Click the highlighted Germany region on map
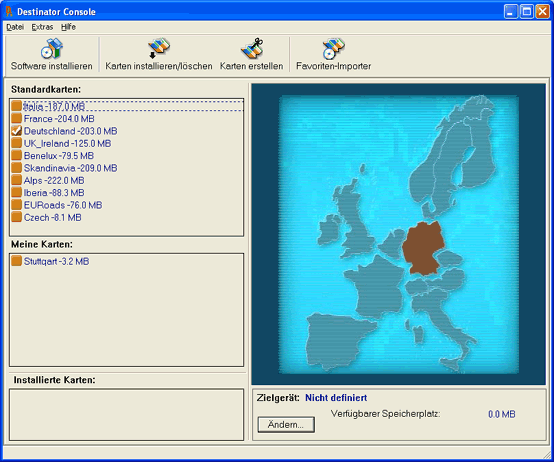Image resolution: width=554 pixels, height=462 pixels. pos(423,247)
